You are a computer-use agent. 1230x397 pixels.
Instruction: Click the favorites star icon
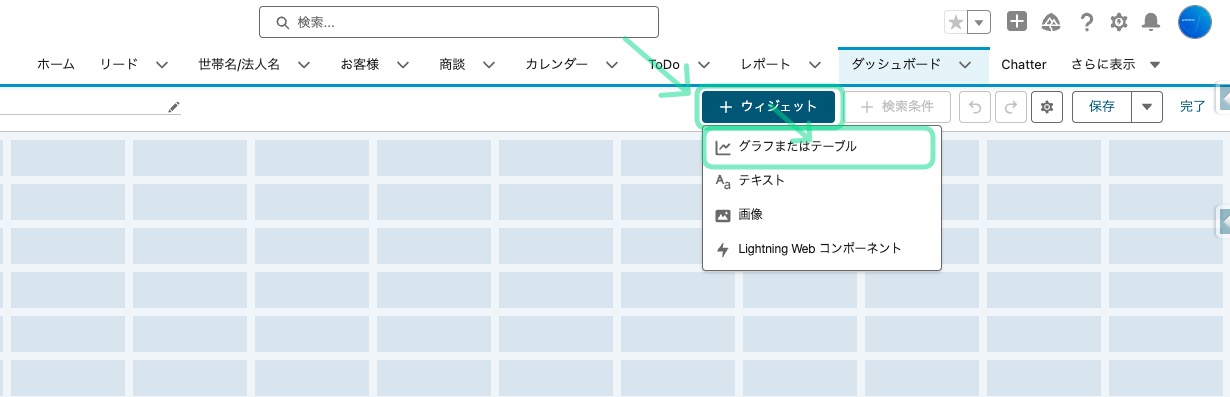(x=956, y=22)
